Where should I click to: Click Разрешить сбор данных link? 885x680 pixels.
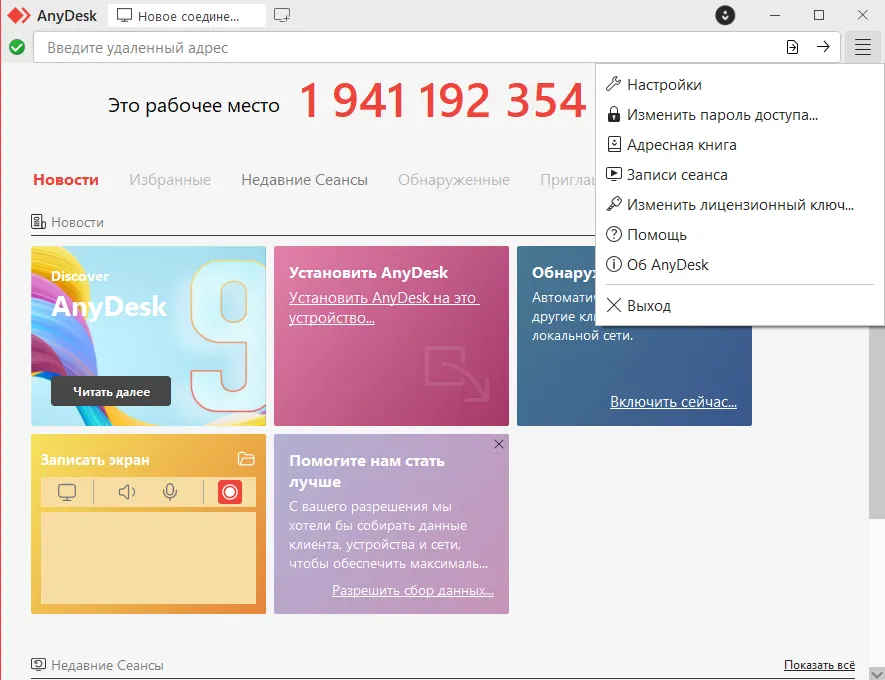[412, 591]
